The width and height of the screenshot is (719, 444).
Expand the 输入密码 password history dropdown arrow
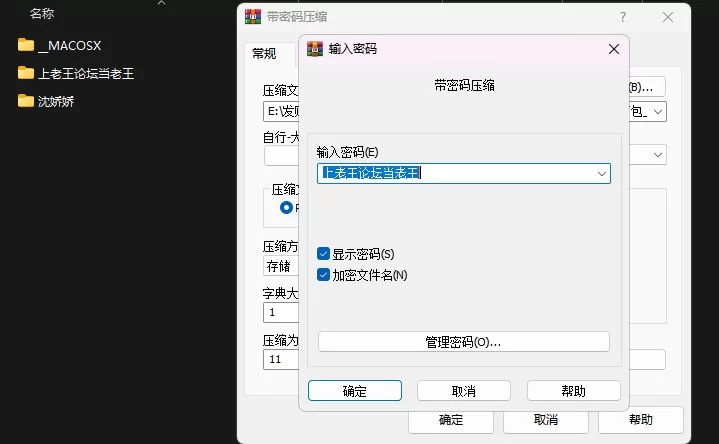(601, 173)
